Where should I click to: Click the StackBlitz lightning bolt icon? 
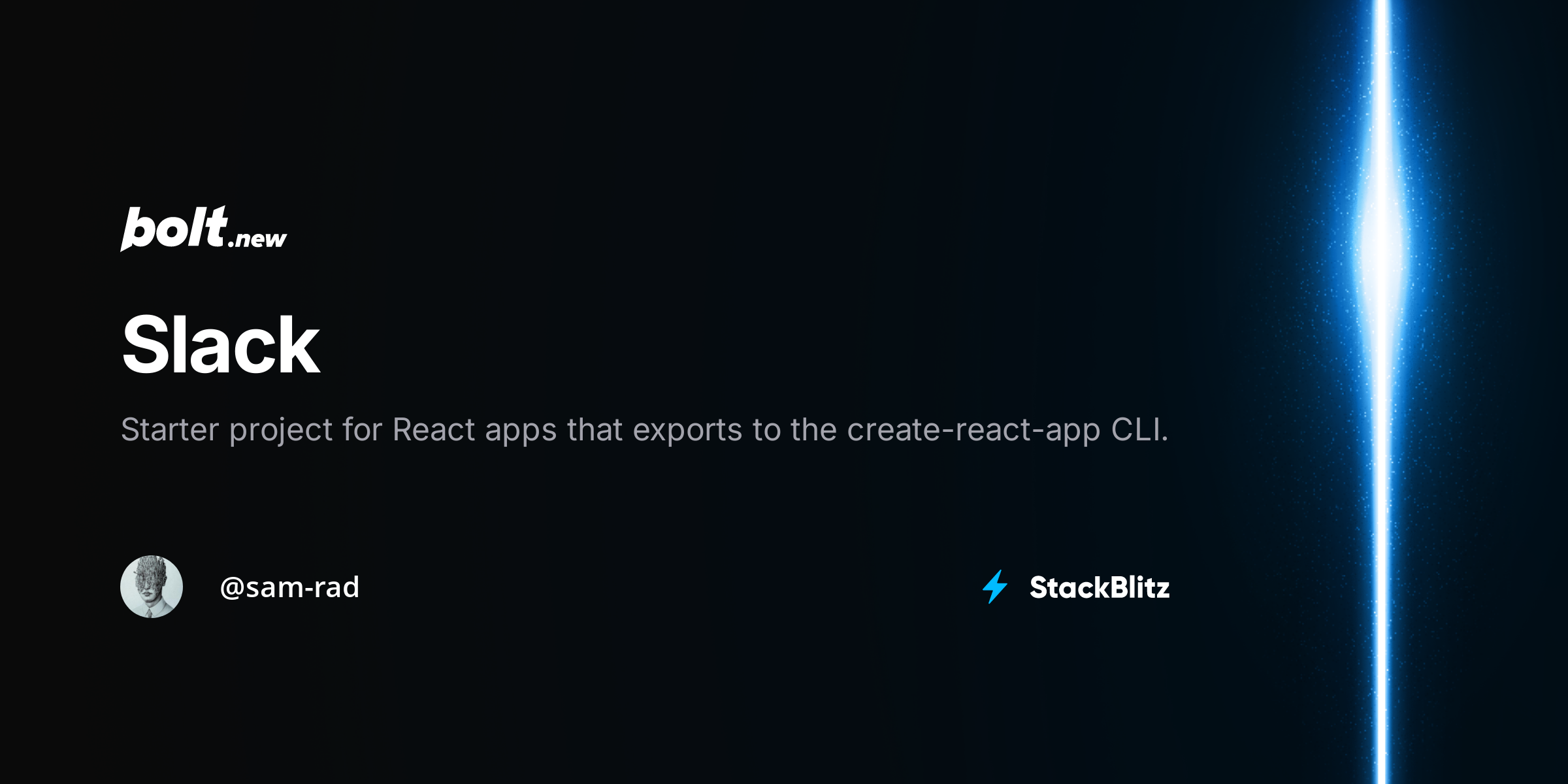click(x=995, y=587)
